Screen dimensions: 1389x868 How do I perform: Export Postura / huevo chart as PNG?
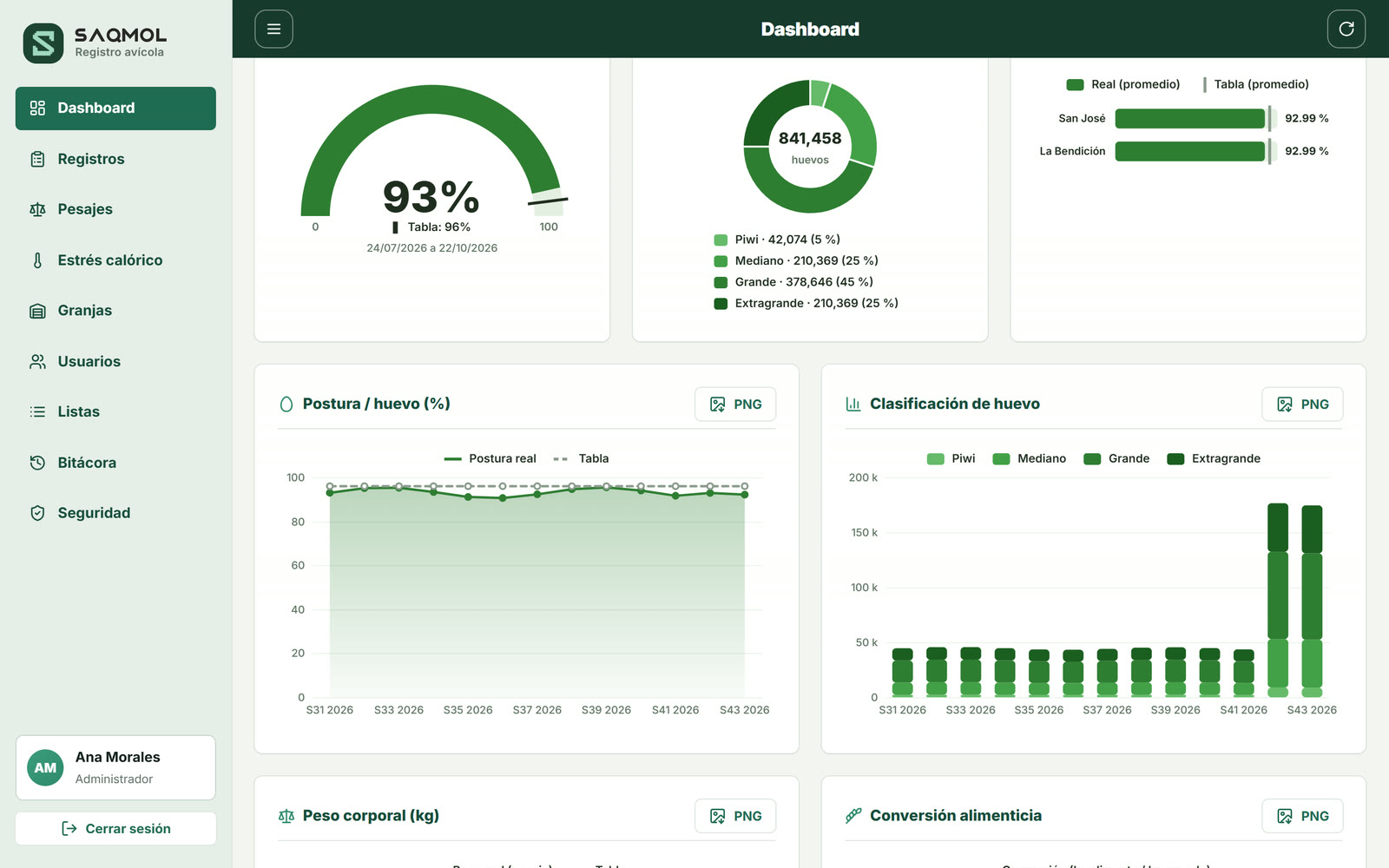pyautogui.click(x=735, y=404)
